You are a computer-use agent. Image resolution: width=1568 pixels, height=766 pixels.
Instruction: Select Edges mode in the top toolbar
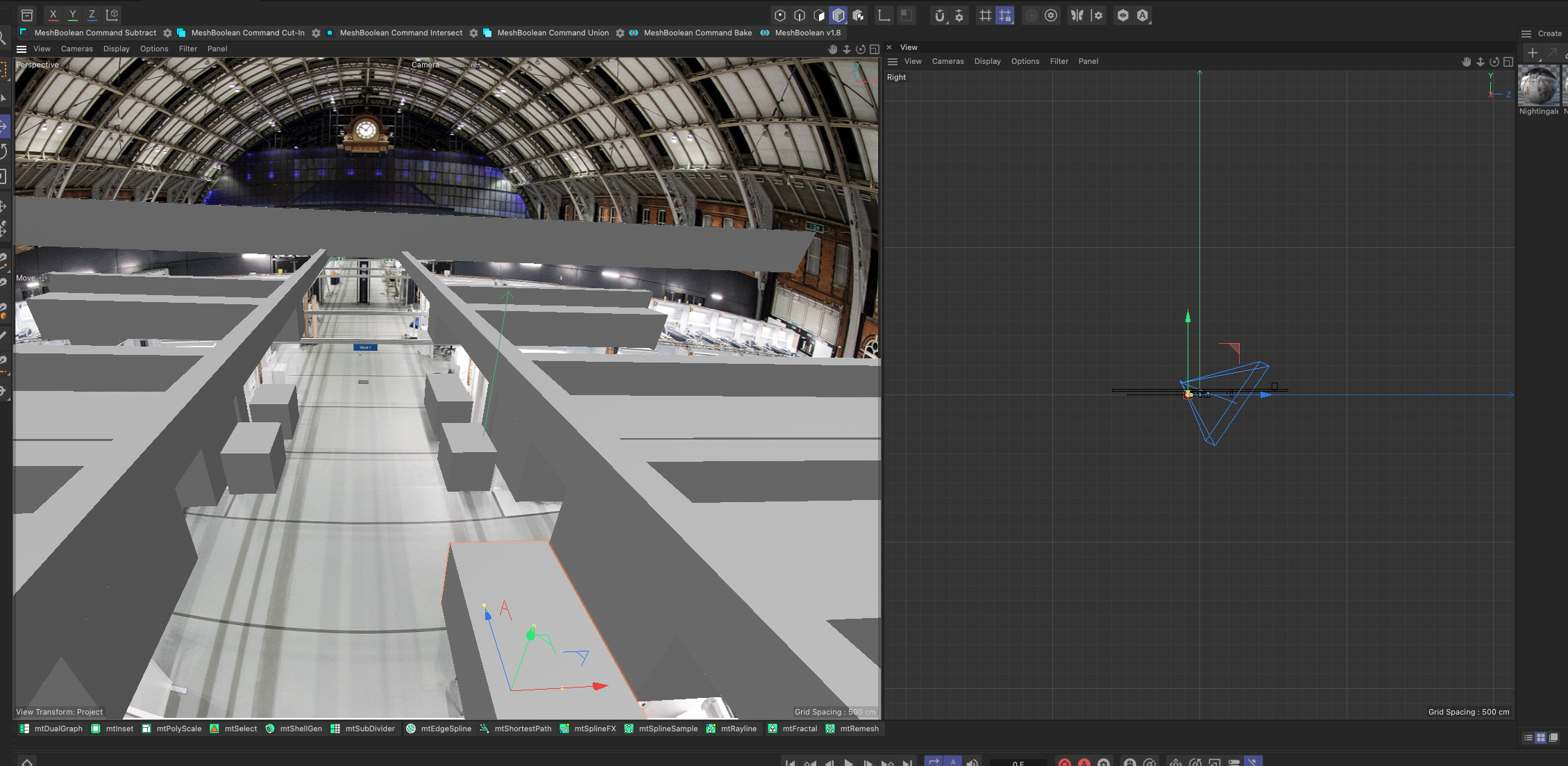800,15
